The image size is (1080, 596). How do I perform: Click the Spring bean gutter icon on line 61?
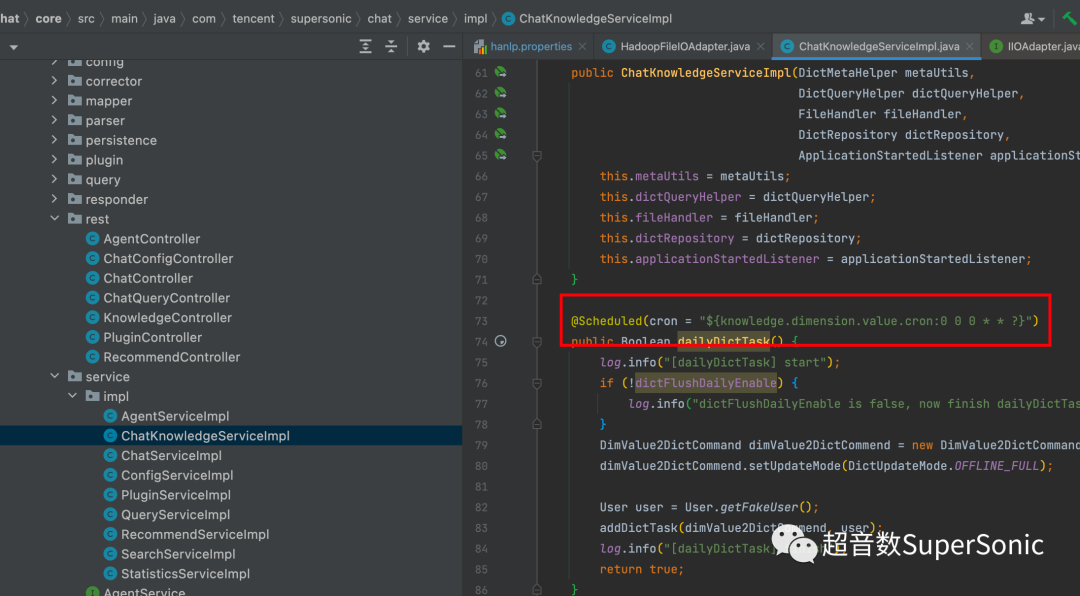(x=500, y=73)
